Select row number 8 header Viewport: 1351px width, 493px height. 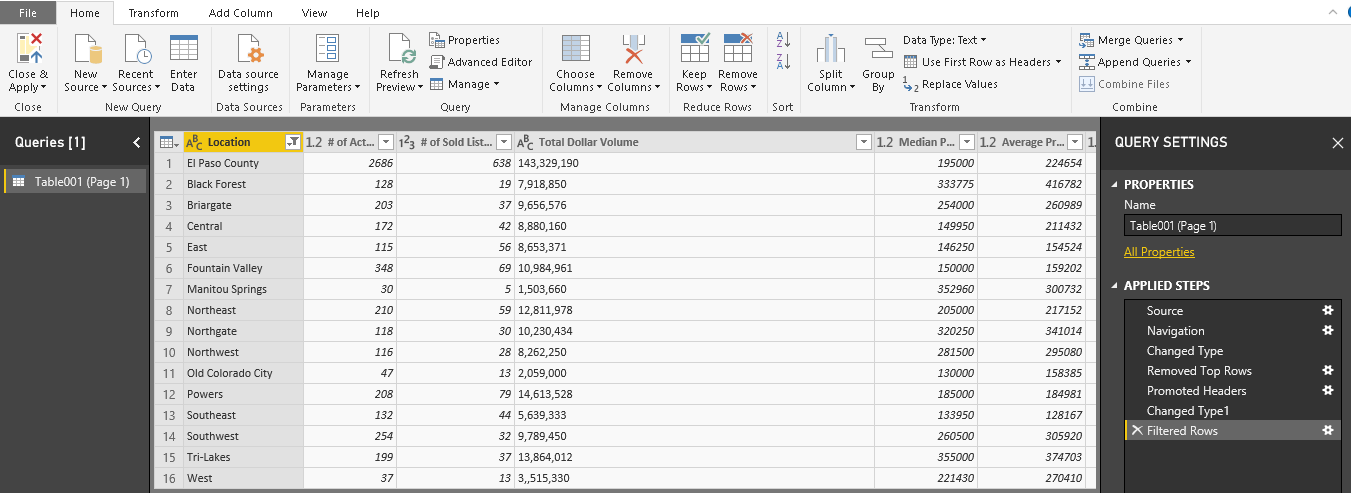point(169,310)
